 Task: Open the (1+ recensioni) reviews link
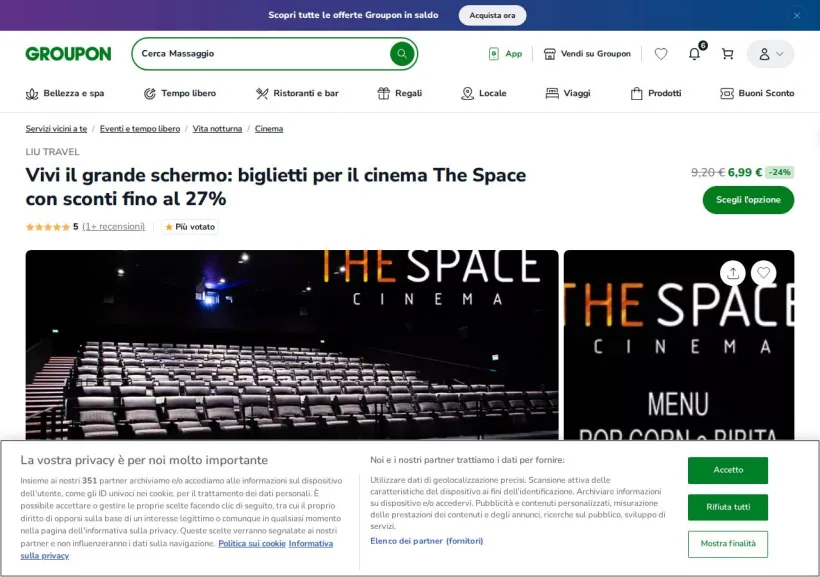tap(113, 227)
